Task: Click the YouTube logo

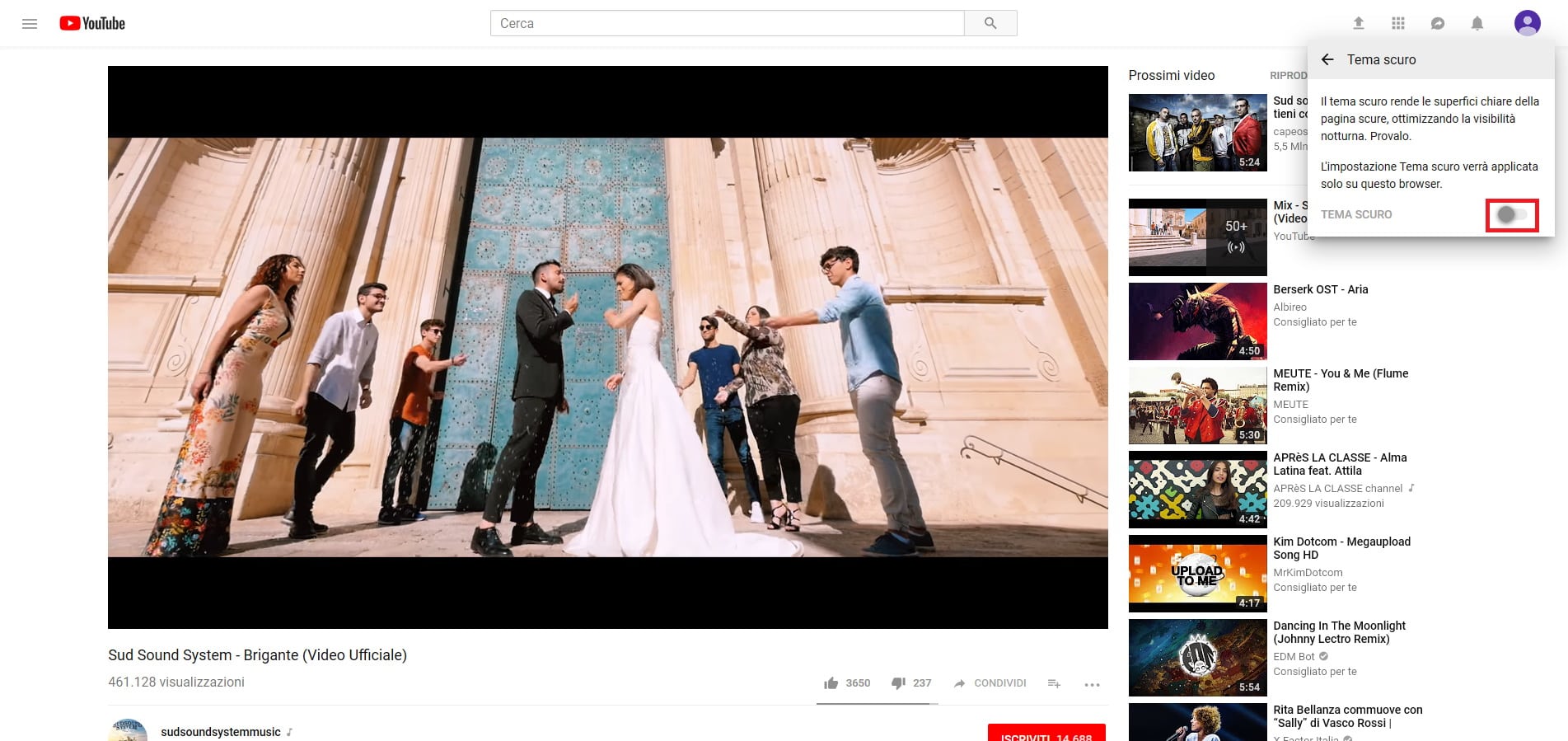Action: (92, 24)
